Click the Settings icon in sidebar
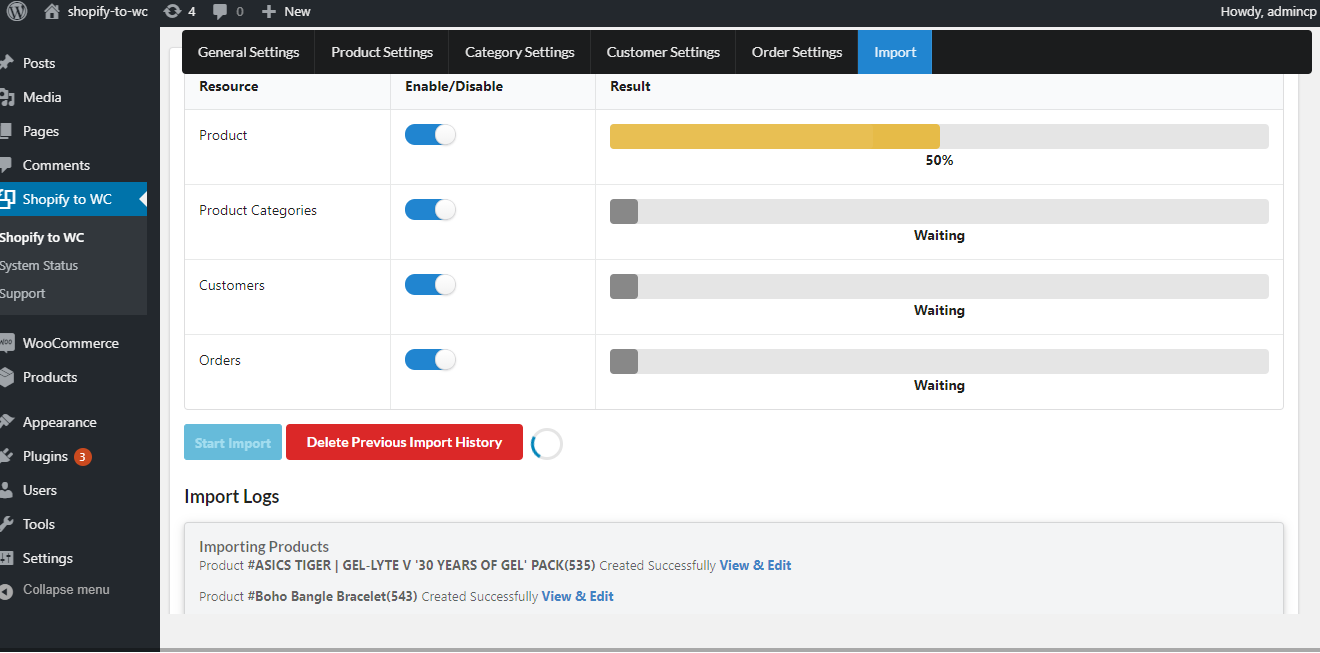Image resolution: width=1320 pixels, height=653 pixels. tap(6, 558)
